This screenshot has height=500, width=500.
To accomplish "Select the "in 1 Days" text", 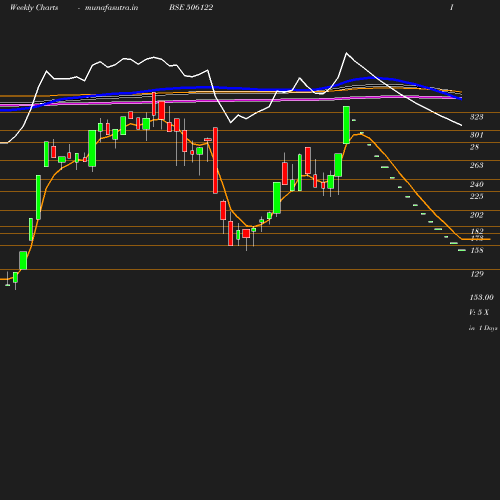I will 483,328.
